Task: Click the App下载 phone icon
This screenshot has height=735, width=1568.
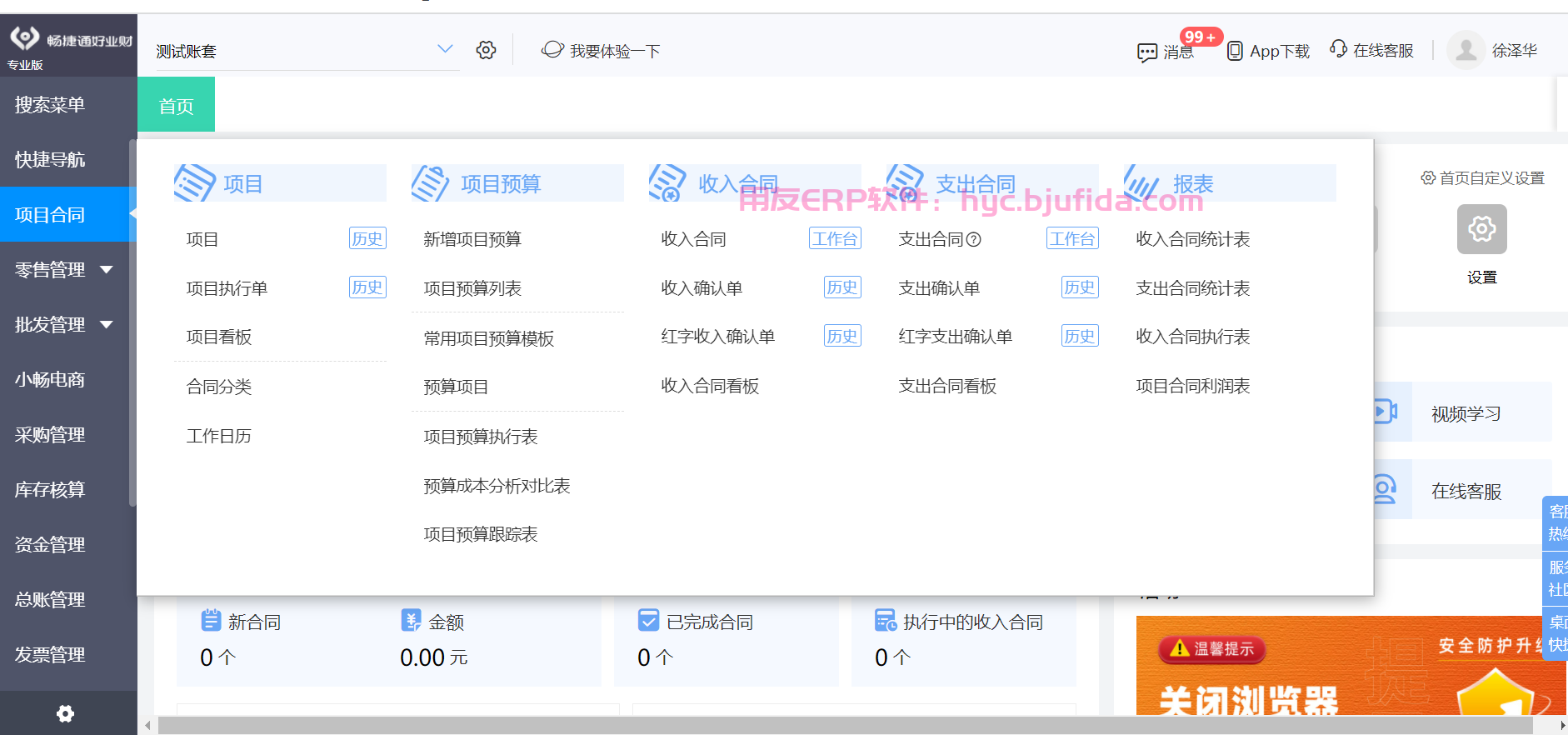Action: (1236, 51)
